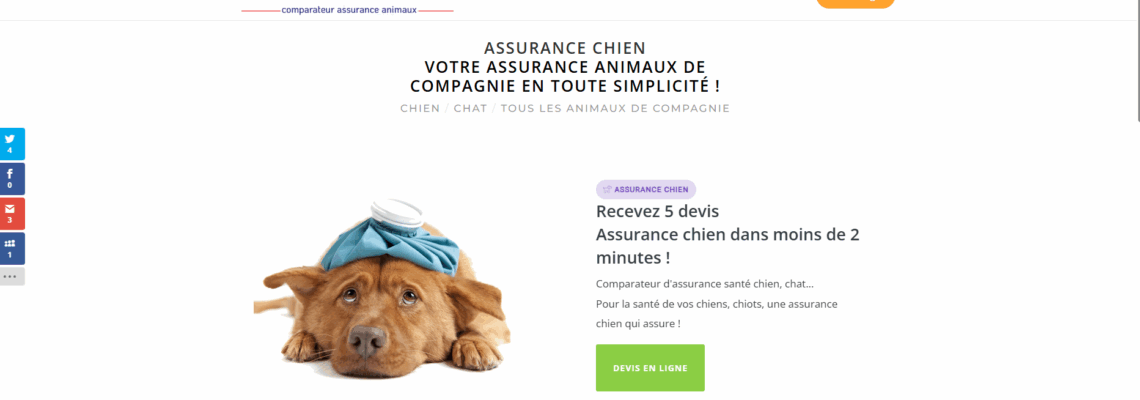Image resolution: width=1140 pixels, height=400 pixels.
Task: Open the CHAT breadcrumb link
Action: coord(470,108)
